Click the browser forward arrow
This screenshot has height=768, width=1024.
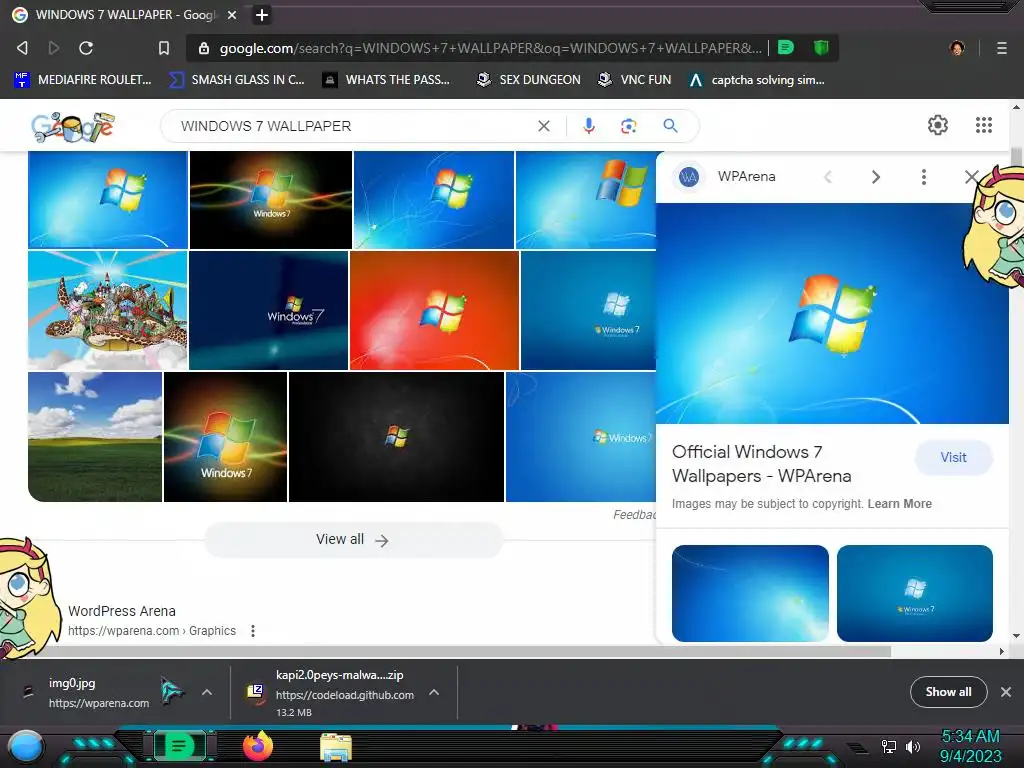54,48
